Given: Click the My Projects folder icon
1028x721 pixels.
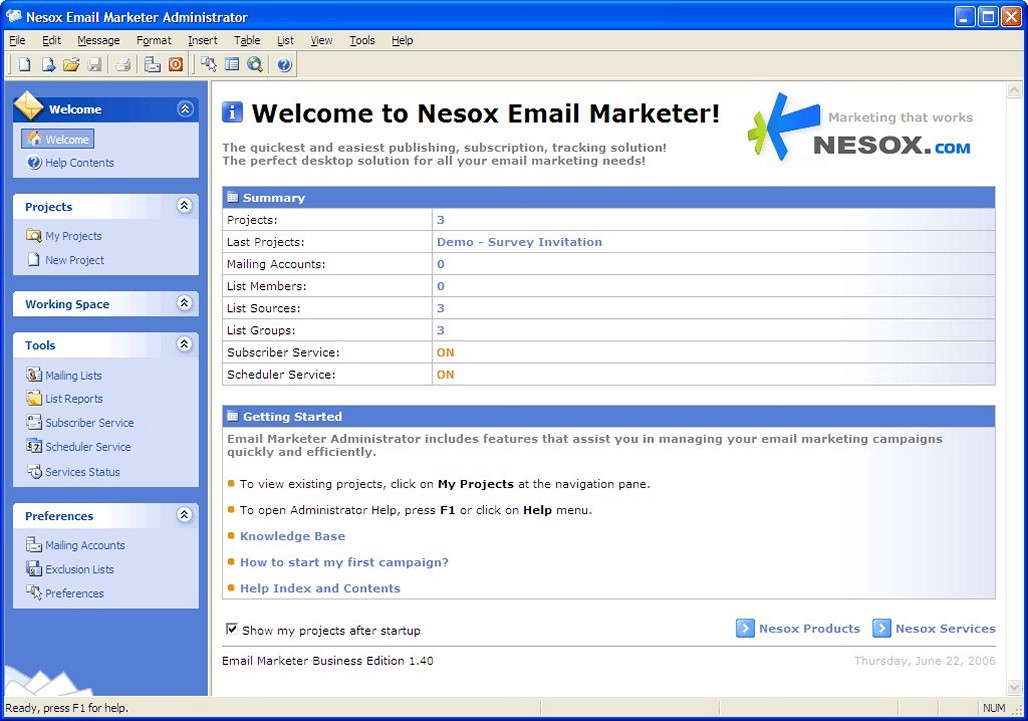Looking at the screenshot, I should 34,235.
